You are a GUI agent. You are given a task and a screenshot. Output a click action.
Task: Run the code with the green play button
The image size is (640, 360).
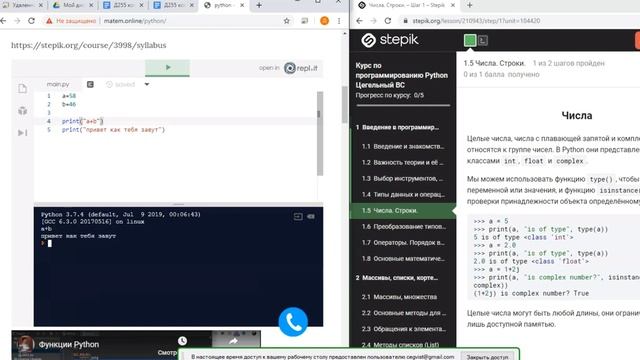pos(167,68)
